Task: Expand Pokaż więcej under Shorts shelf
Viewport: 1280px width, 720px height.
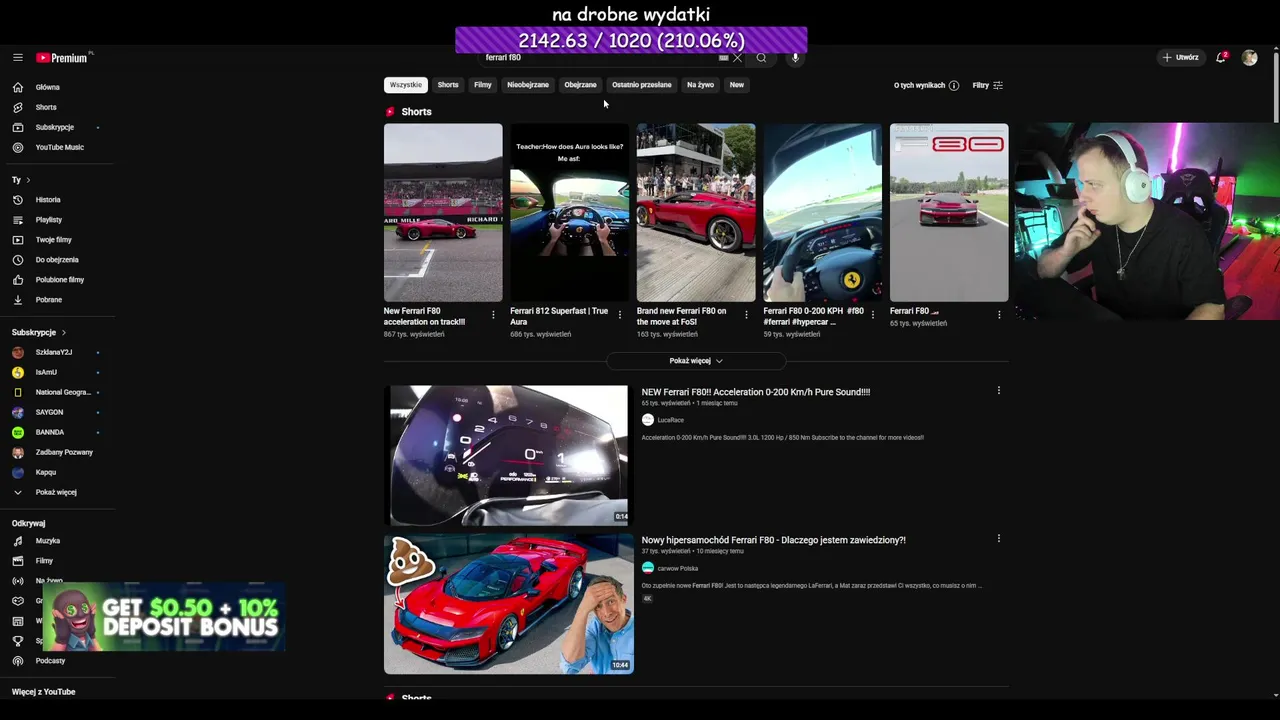Action: 696,361
